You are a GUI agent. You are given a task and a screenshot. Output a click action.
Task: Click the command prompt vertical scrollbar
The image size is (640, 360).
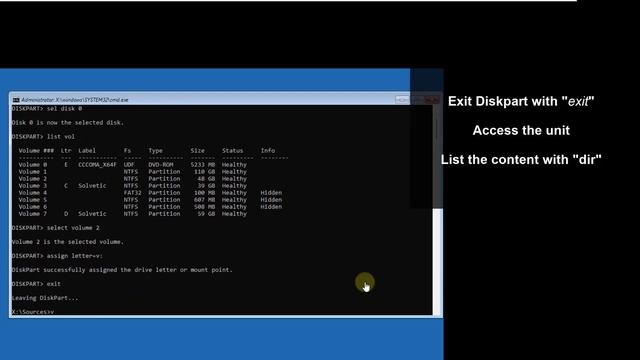point(437,210)
